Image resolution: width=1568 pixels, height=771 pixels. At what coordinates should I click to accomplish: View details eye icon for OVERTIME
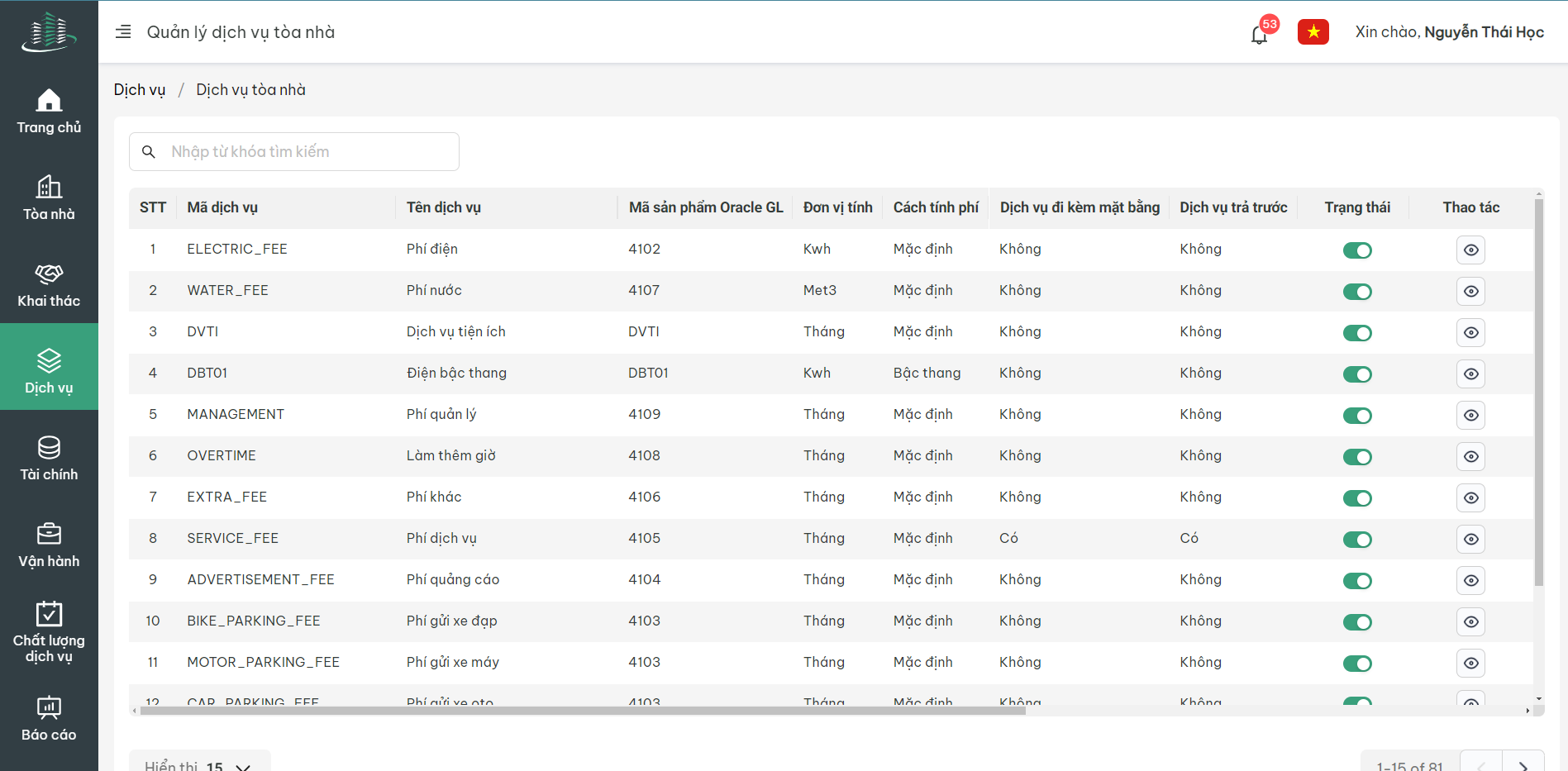[x=1470, y=456]
